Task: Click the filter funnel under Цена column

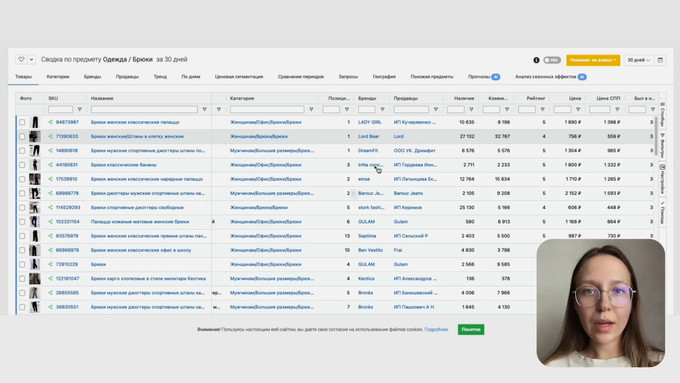Action: click(x=578, y=109)
